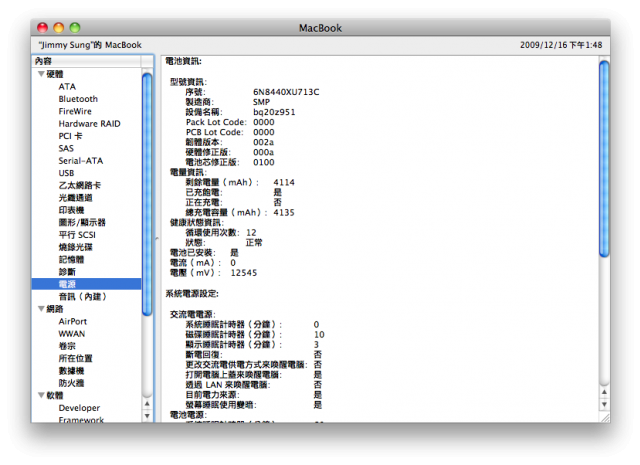The height and width of the screenshot is (465, 640).
Task: Select 音訊（內建）audio entry
Action: pos(82,296)
